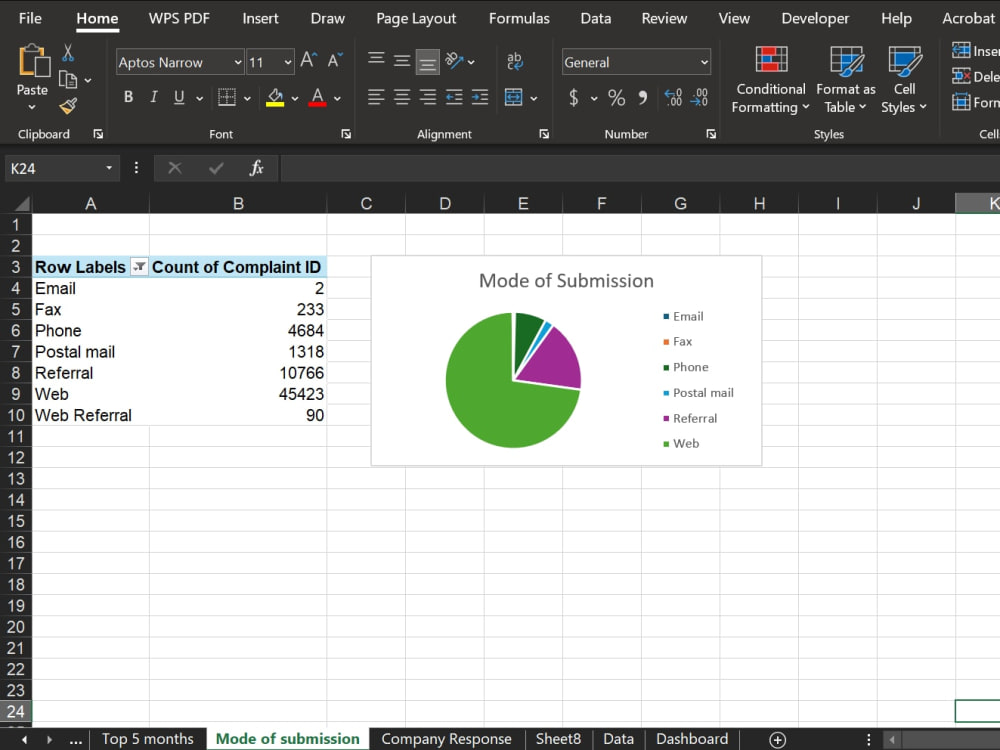Switch to Page Layout tab
The width and height of the screenshot is (1000, 750).
[416, 18]
